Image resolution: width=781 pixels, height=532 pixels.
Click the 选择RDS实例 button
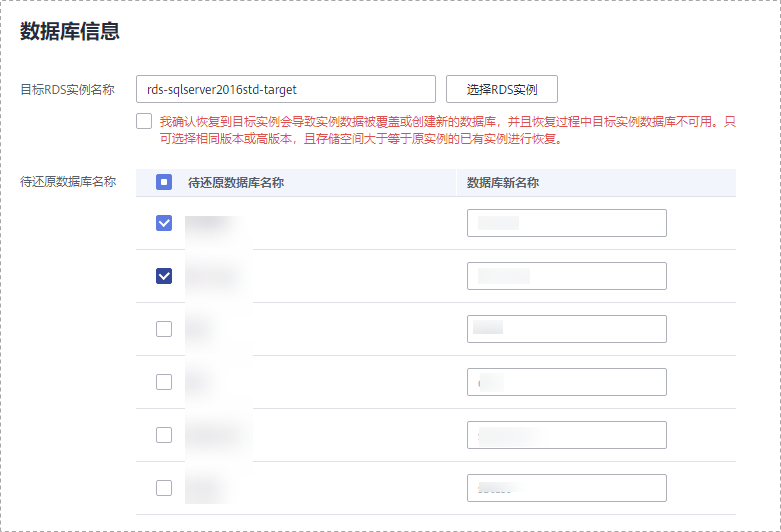click(501, 89)
